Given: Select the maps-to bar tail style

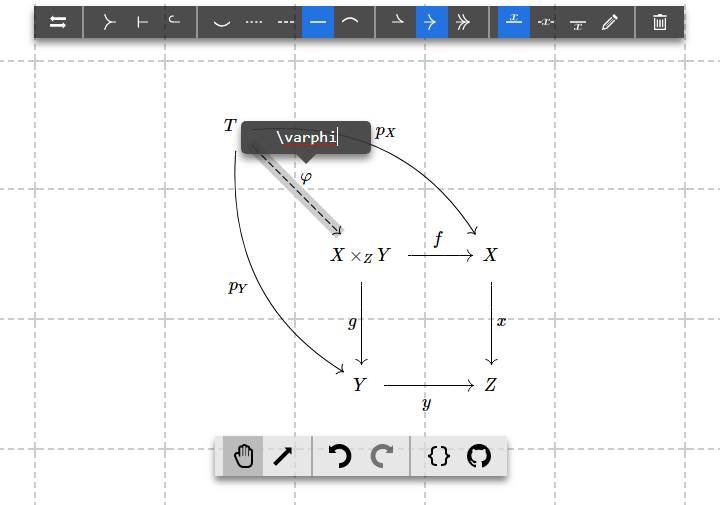Looking at the screenshot, I should coord(142,22).
